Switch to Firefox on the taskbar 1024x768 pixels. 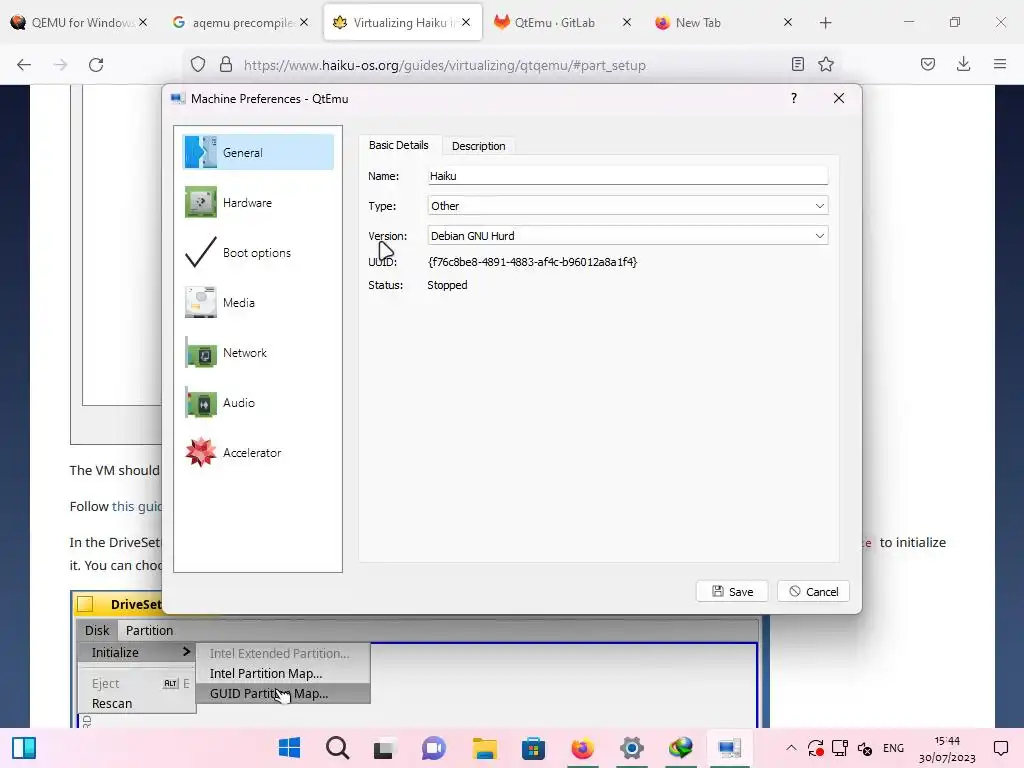tap(583, 748)
